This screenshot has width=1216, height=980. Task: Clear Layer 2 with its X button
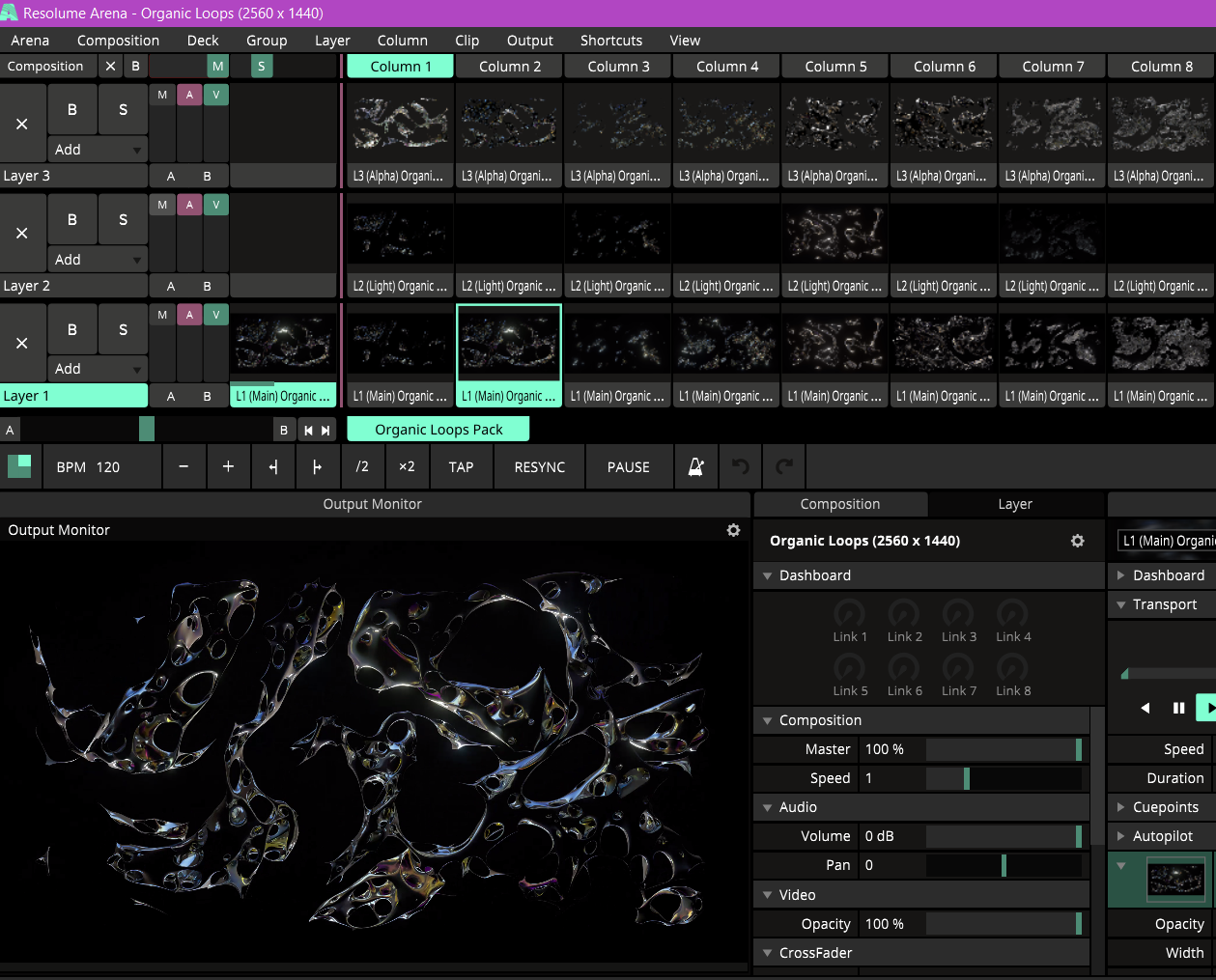(22, 234)
